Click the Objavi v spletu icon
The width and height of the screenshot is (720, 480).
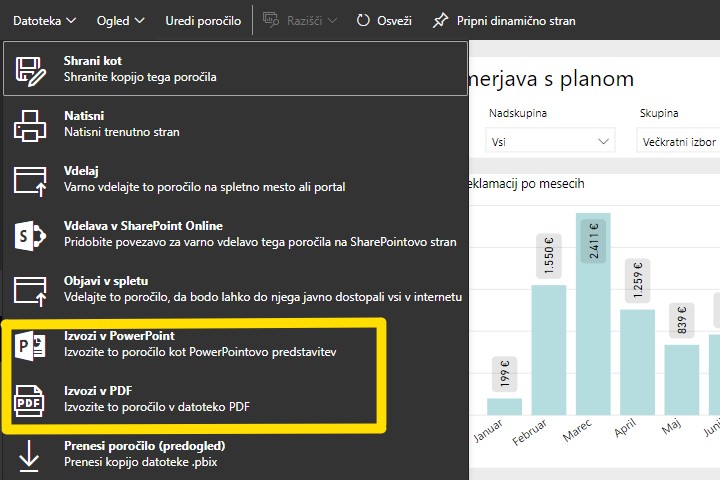tap(30, 291)
